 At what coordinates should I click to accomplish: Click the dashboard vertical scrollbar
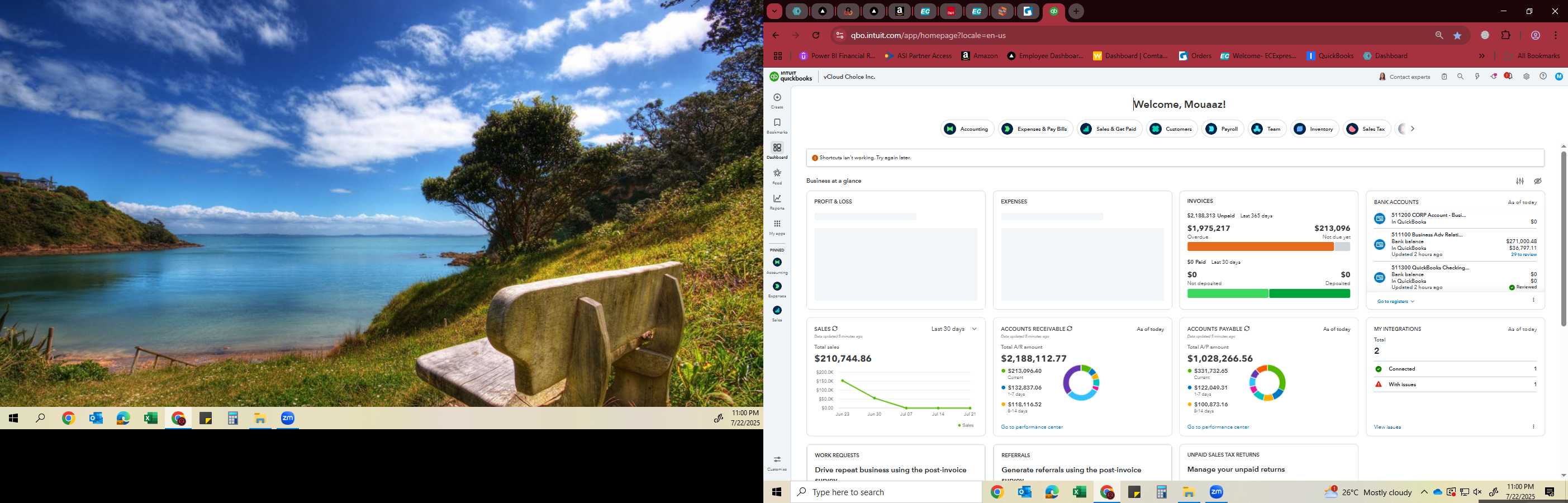coord(1562,238)
